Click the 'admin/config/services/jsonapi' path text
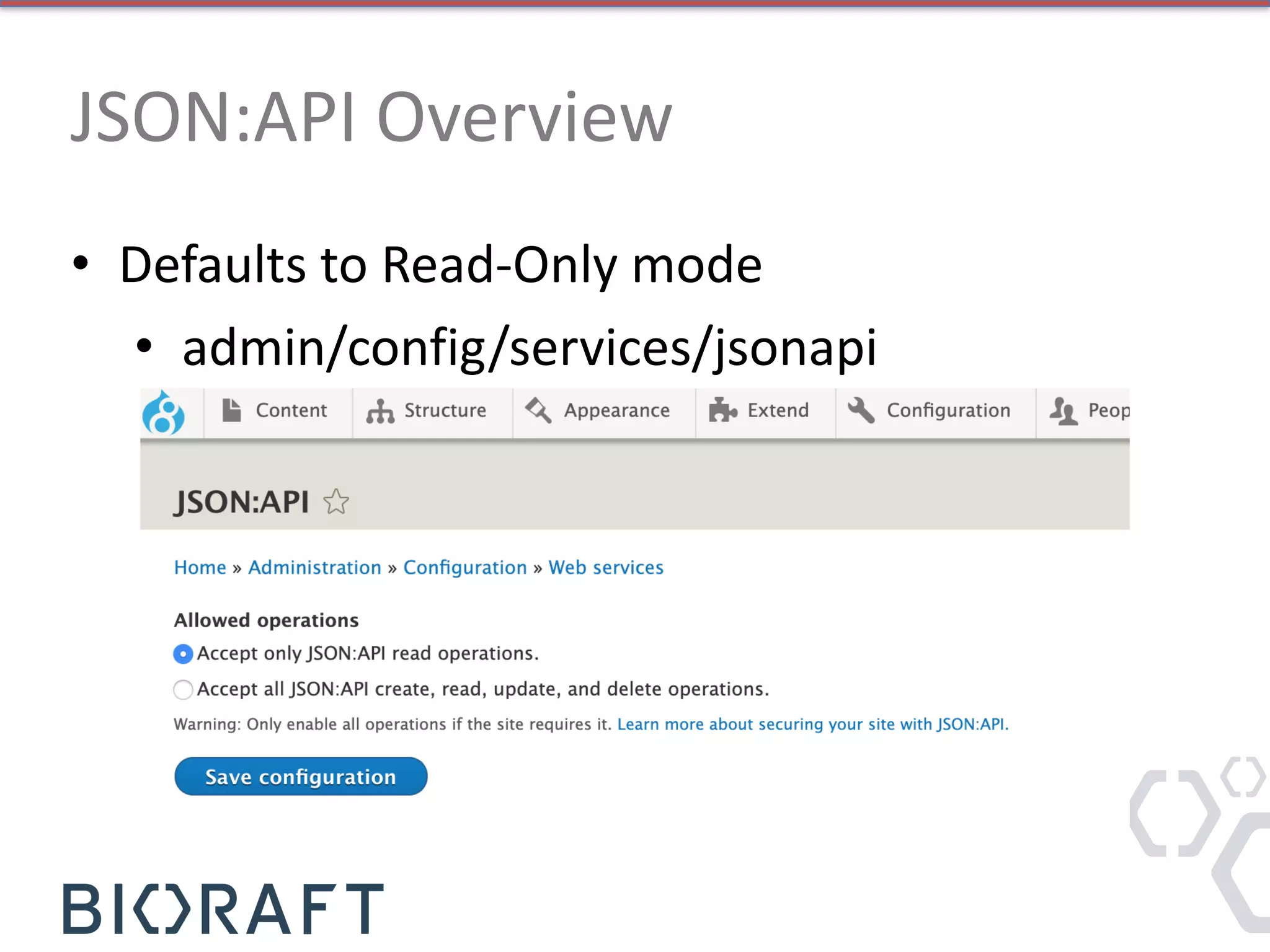1270x952 pixels. point(530,348)
